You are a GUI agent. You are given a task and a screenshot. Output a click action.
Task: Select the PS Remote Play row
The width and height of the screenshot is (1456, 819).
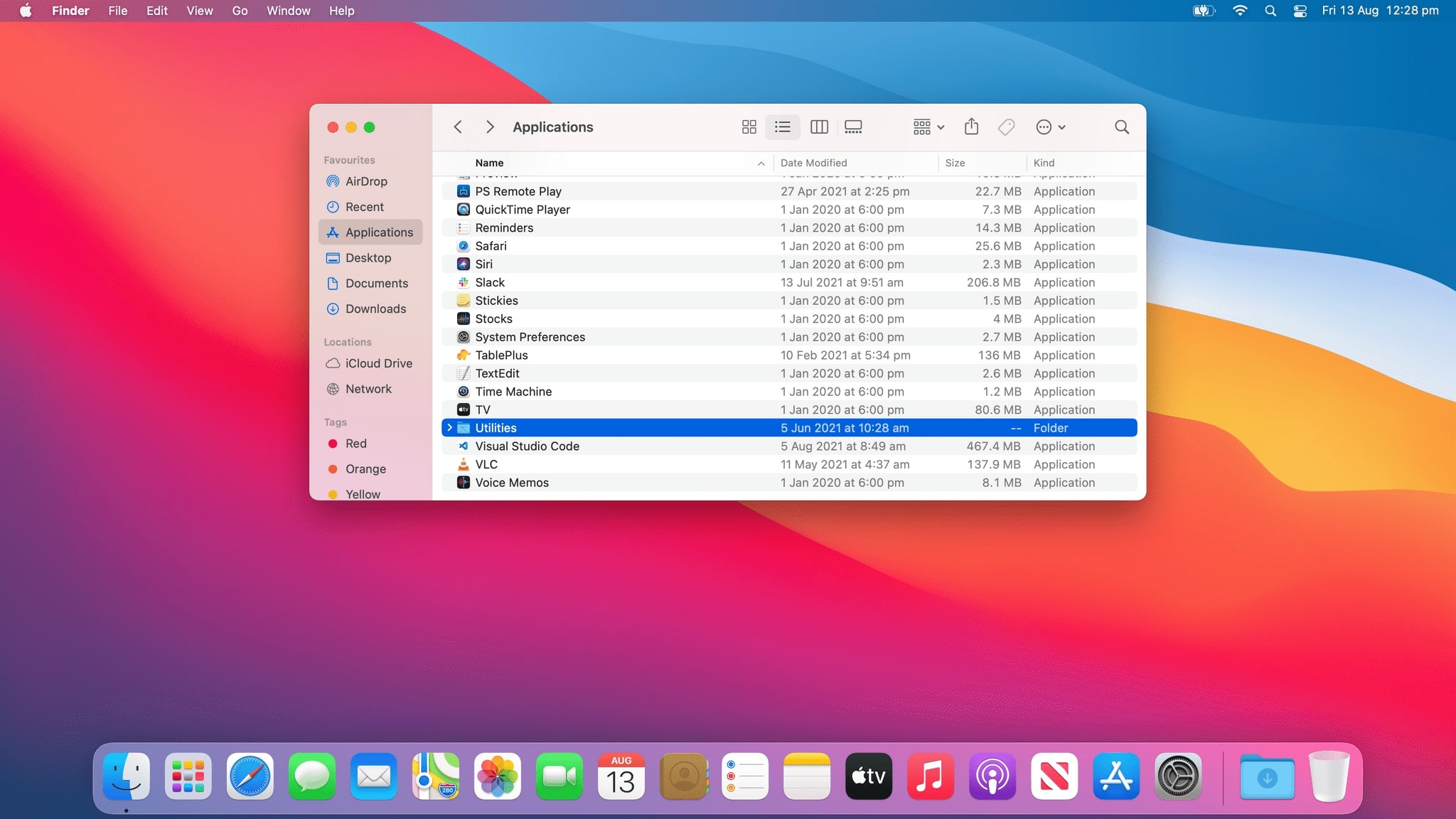pyautogui.click(x=789, y=191)
